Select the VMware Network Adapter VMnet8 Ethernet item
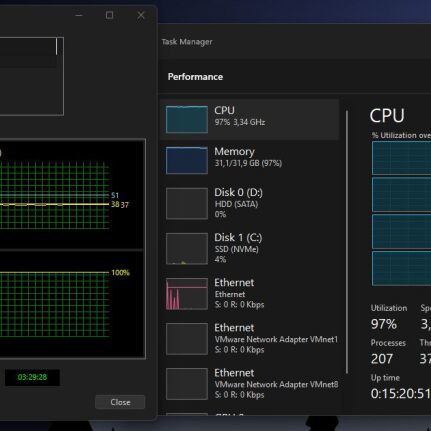 (x=249, y=383)
